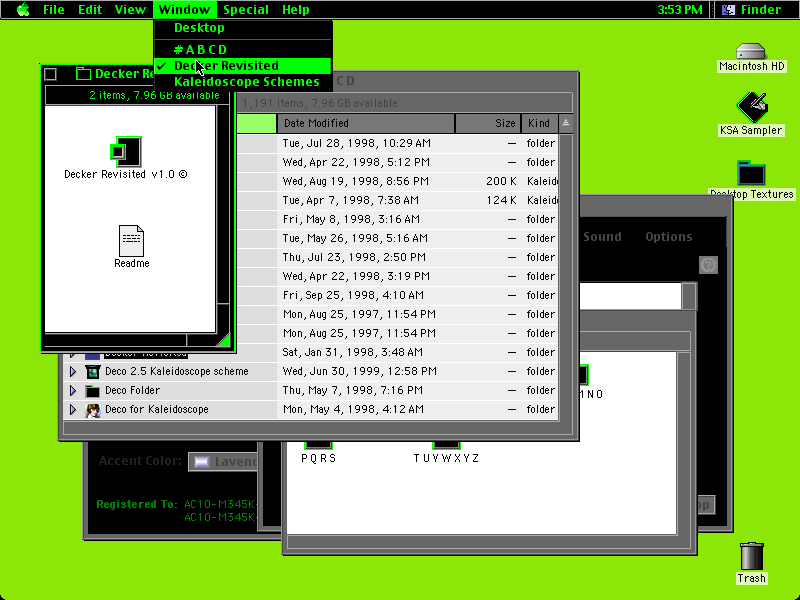
Task: Choose Desktop from the Window menu
Action: pos(243,28)
